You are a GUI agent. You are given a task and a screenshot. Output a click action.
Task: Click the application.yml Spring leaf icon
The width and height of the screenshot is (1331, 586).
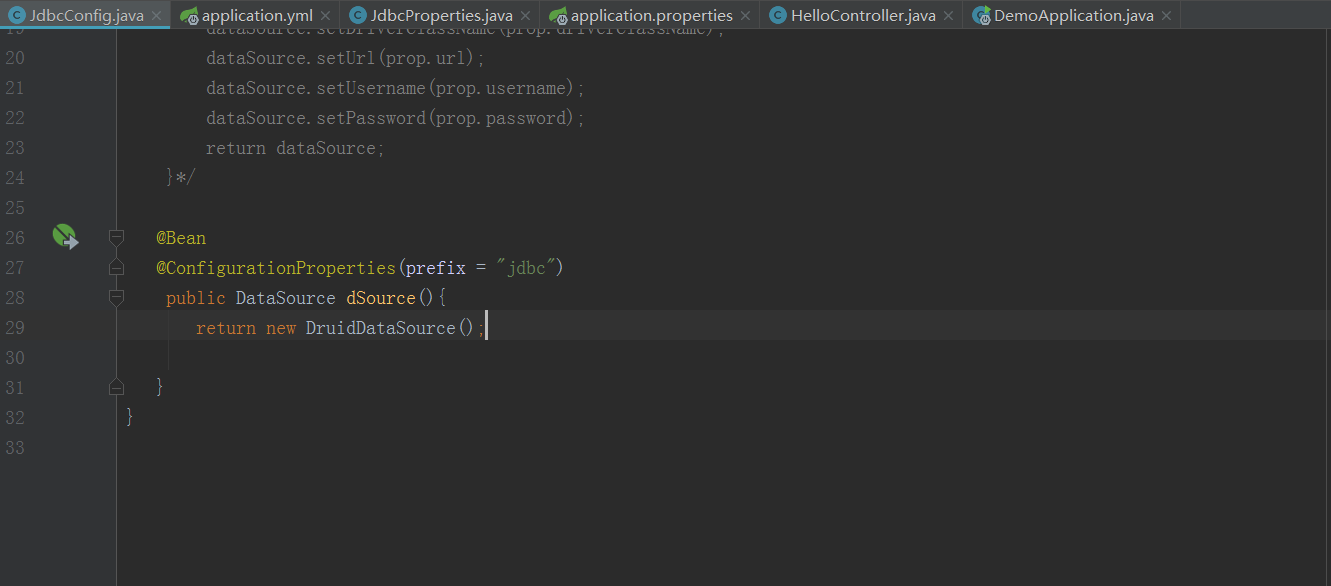tap(189, 15)
